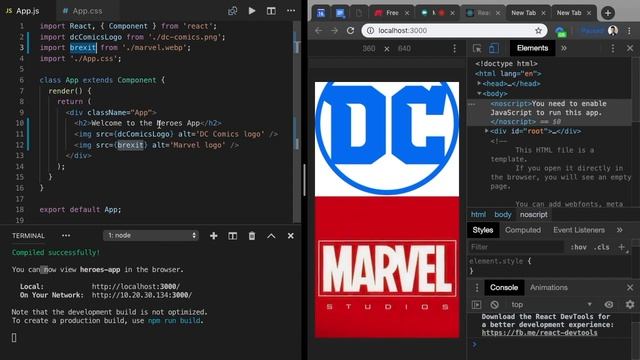
Task: Open Chrome profile avatar
Action: coord(613,31)
